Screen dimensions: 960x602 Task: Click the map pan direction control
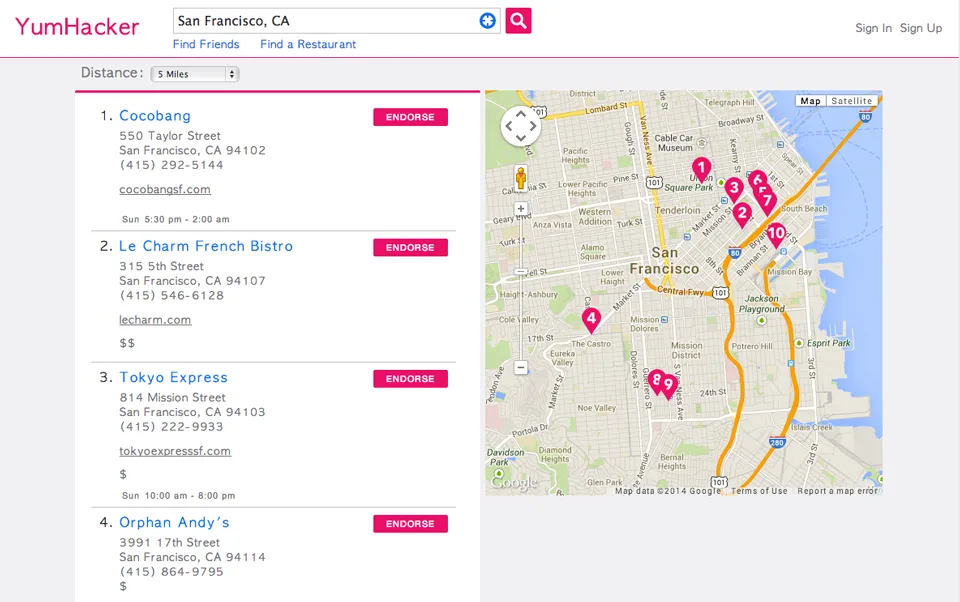[520, 126]
